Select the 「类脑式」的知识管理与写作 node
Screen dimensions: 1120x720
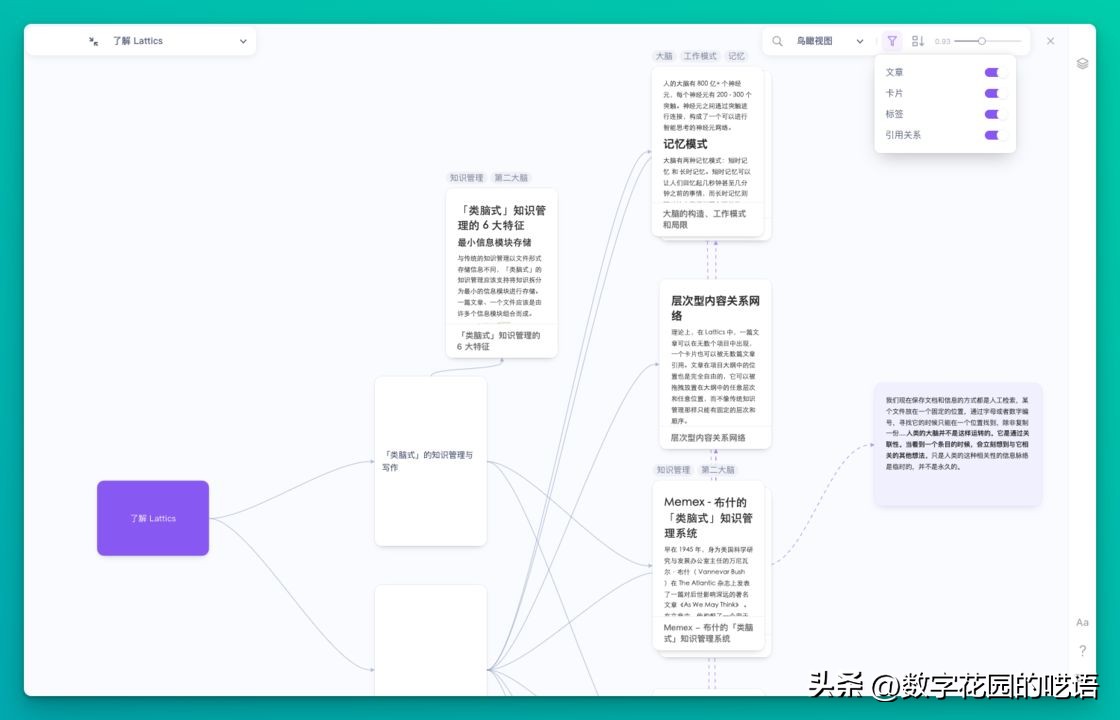[431, 461]
